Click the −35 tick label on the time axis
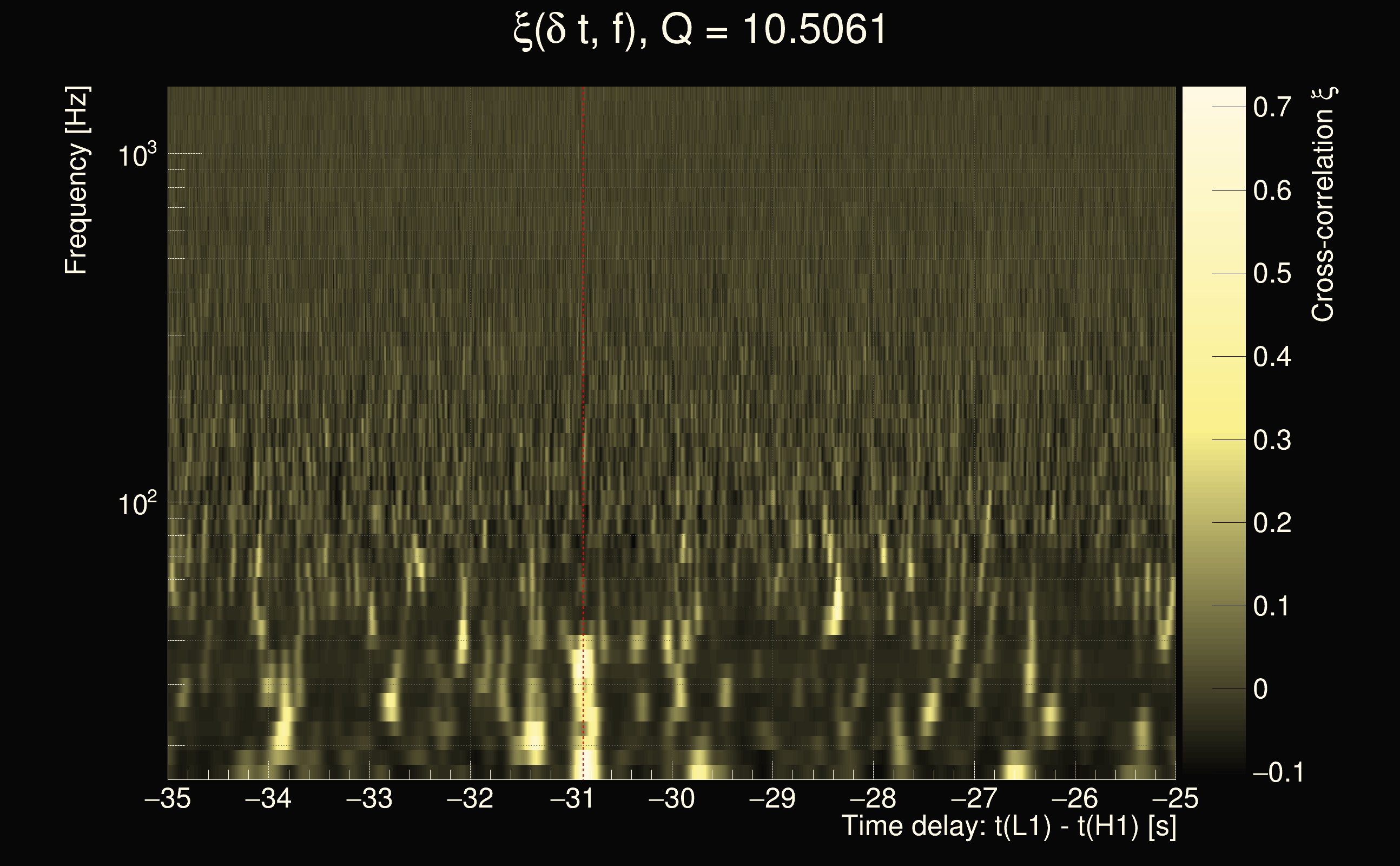1400x866 pixels. (x=167, y=798)
